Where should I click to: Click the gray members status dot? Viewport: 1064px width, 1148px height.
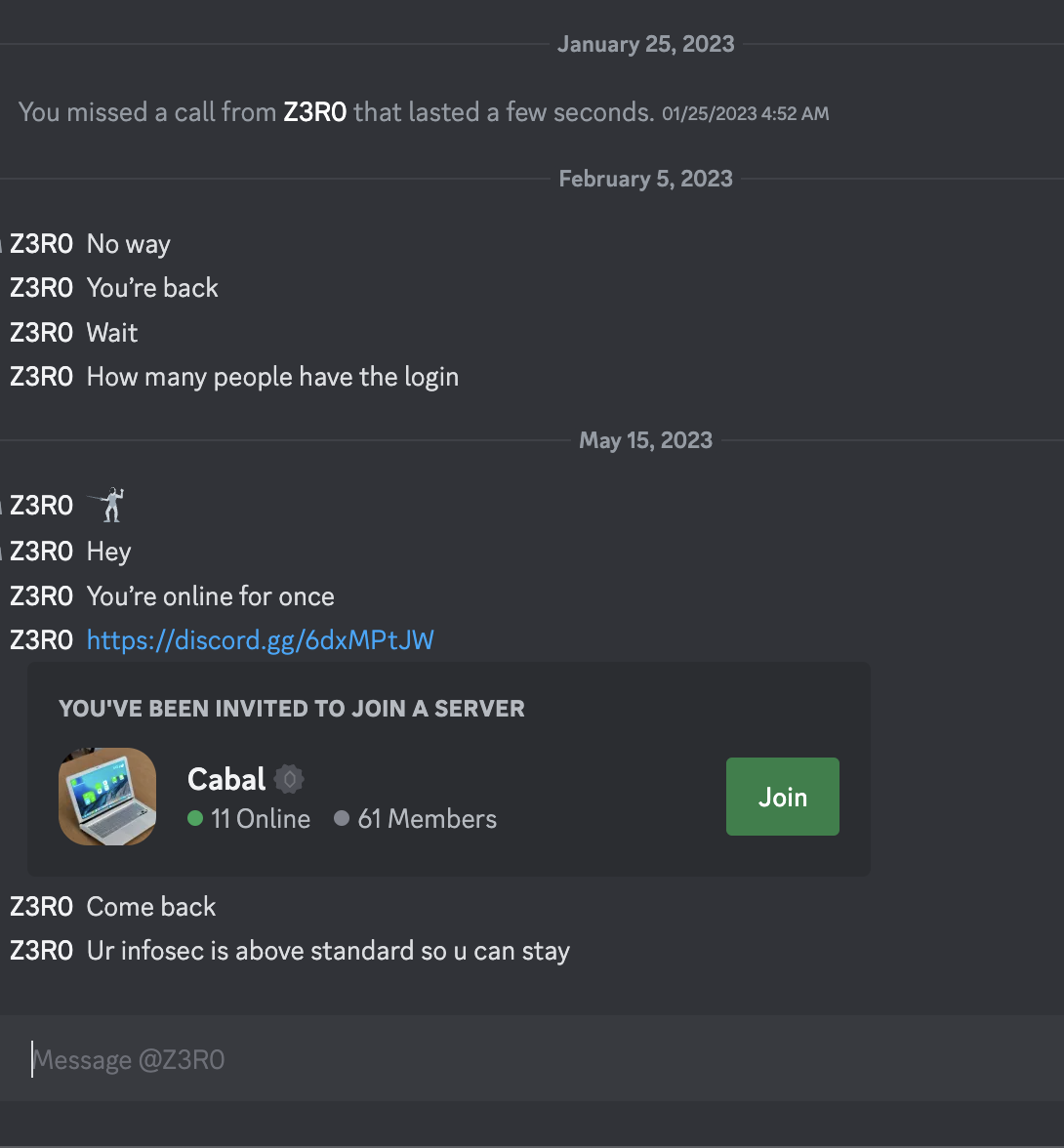tap(342, 818)
